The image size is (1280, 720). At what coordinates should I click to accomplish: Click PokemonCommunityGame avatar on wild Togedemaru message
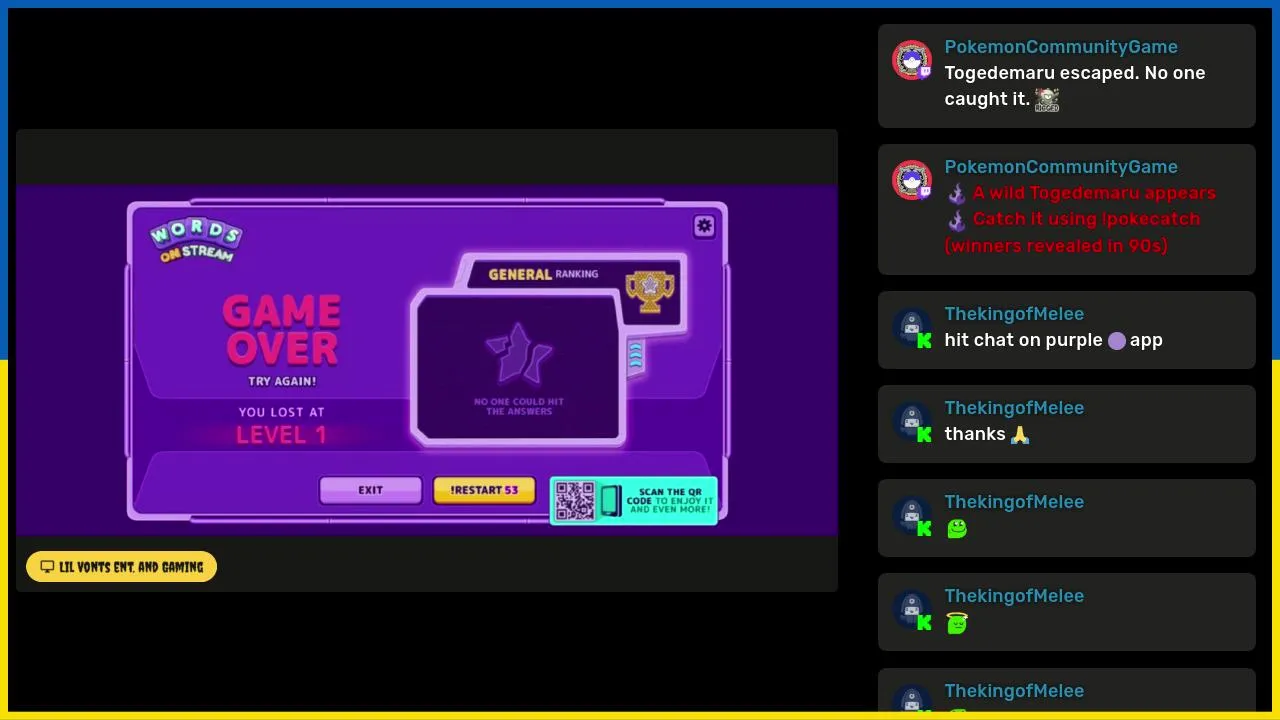click(x=912, y=181)
